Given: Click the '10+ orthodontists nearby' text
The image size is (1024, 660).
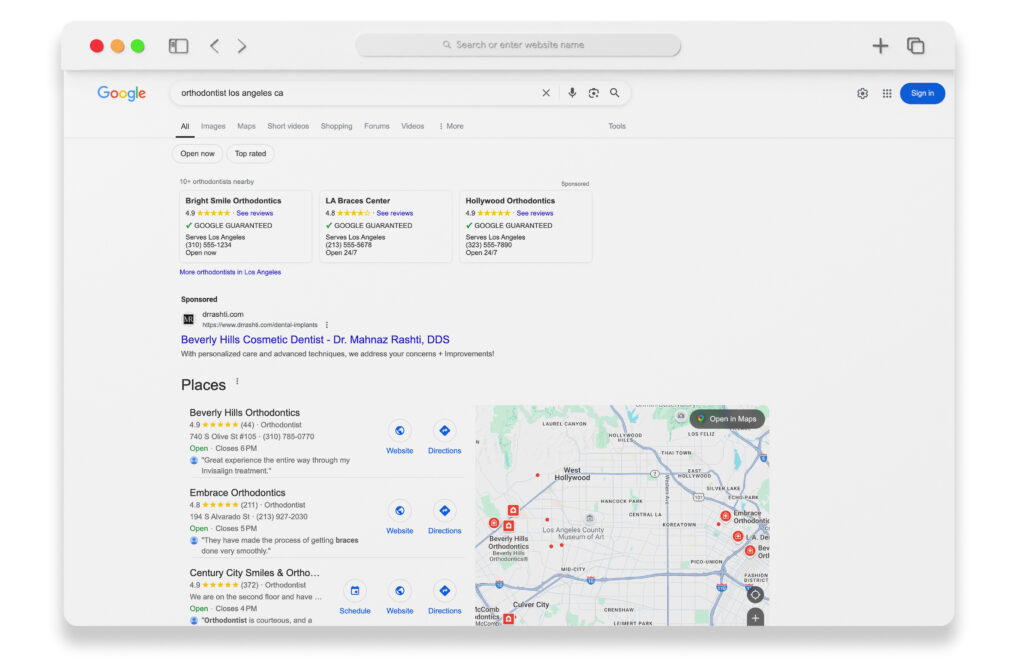Looking at the screenshot, I should (217, 182).
